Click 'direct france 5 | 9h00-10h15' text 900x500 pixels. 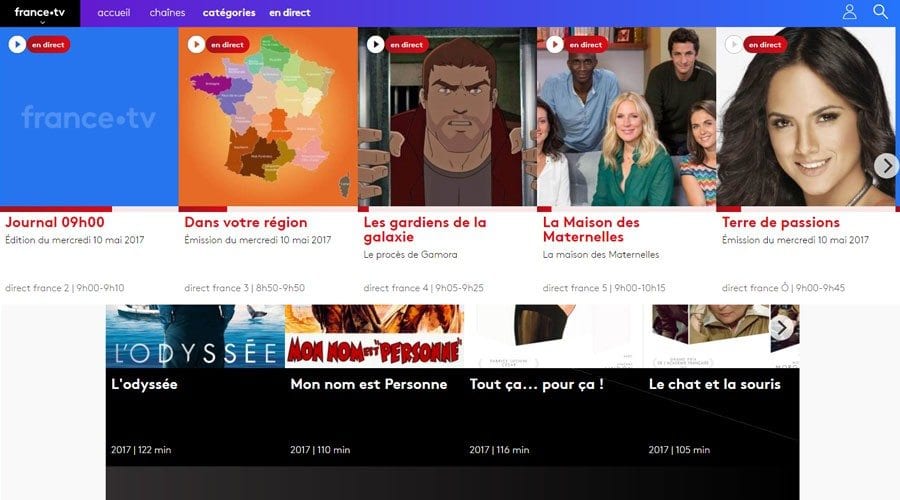pos(604,288)
